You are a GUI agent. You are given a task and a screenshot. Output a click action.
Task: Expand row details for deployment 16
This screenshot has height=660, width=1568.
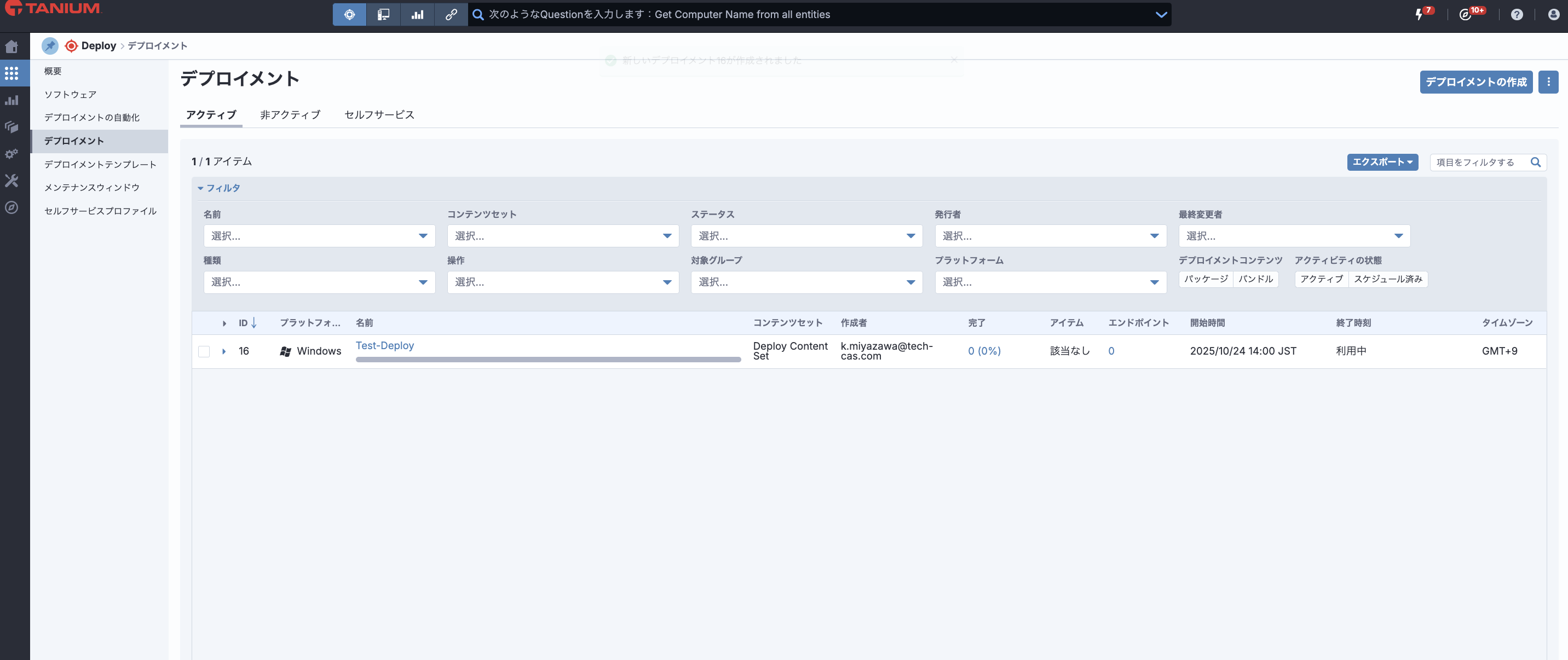[x=224, y=351]
